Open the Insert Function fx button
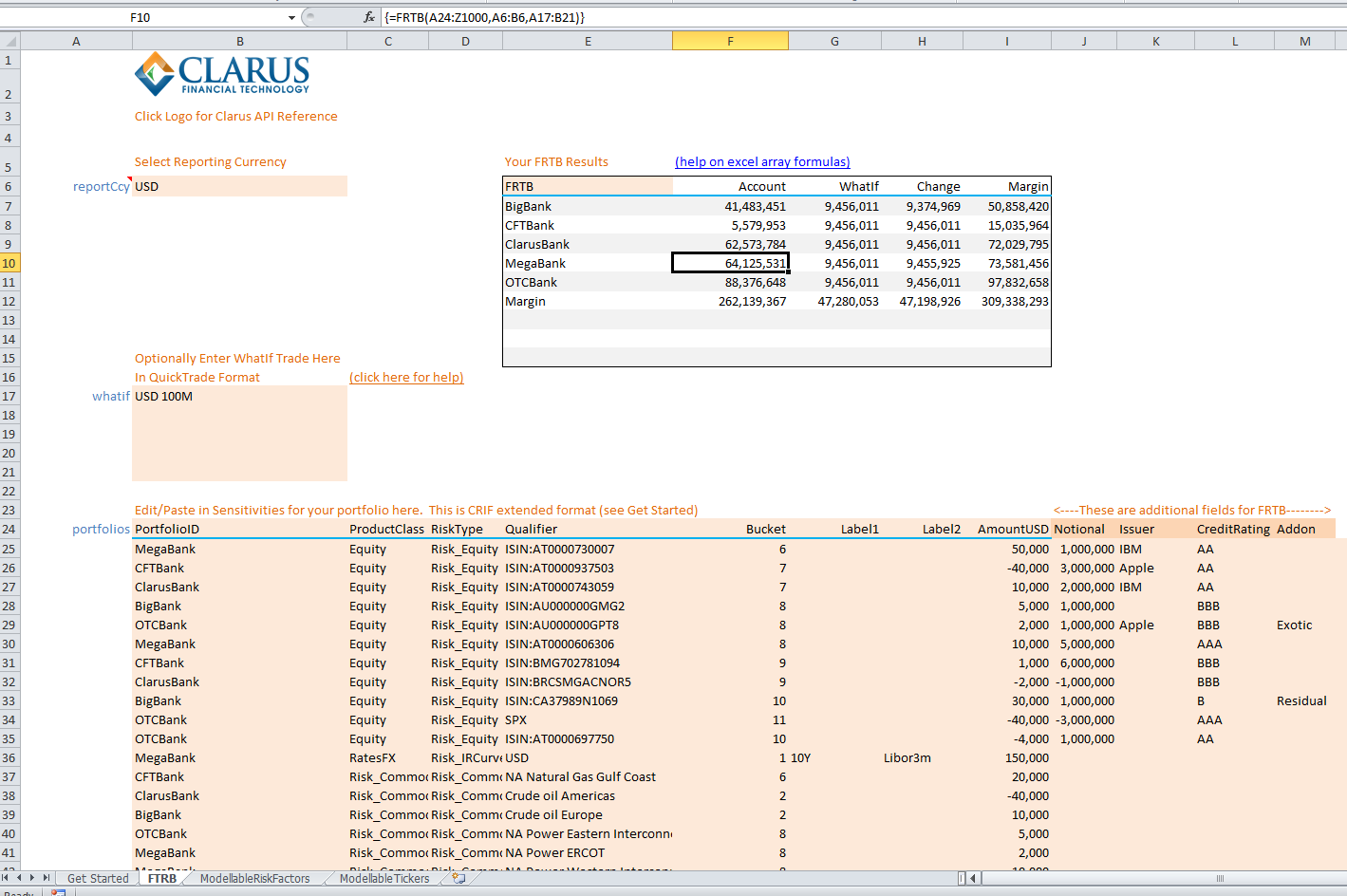Image resolution: width=1347 pixels, height=896 pixels. pos(369,17)
